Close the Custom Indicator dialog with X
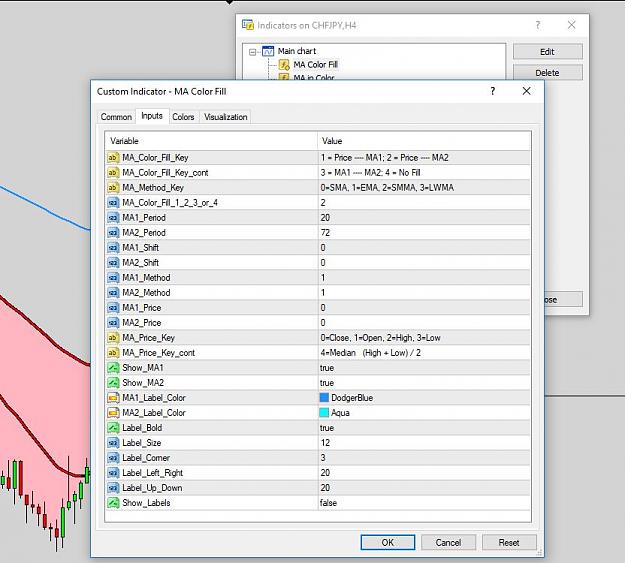Viewport: 625px width, 563px height. coord(527,91)
